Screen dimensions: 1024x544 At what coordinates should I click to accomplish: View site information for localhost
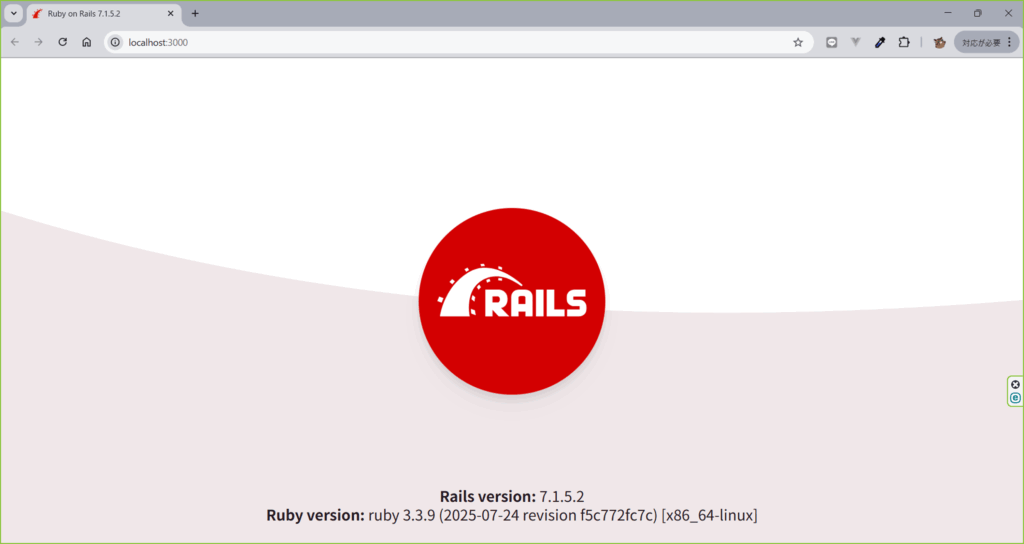pos(115,42)
